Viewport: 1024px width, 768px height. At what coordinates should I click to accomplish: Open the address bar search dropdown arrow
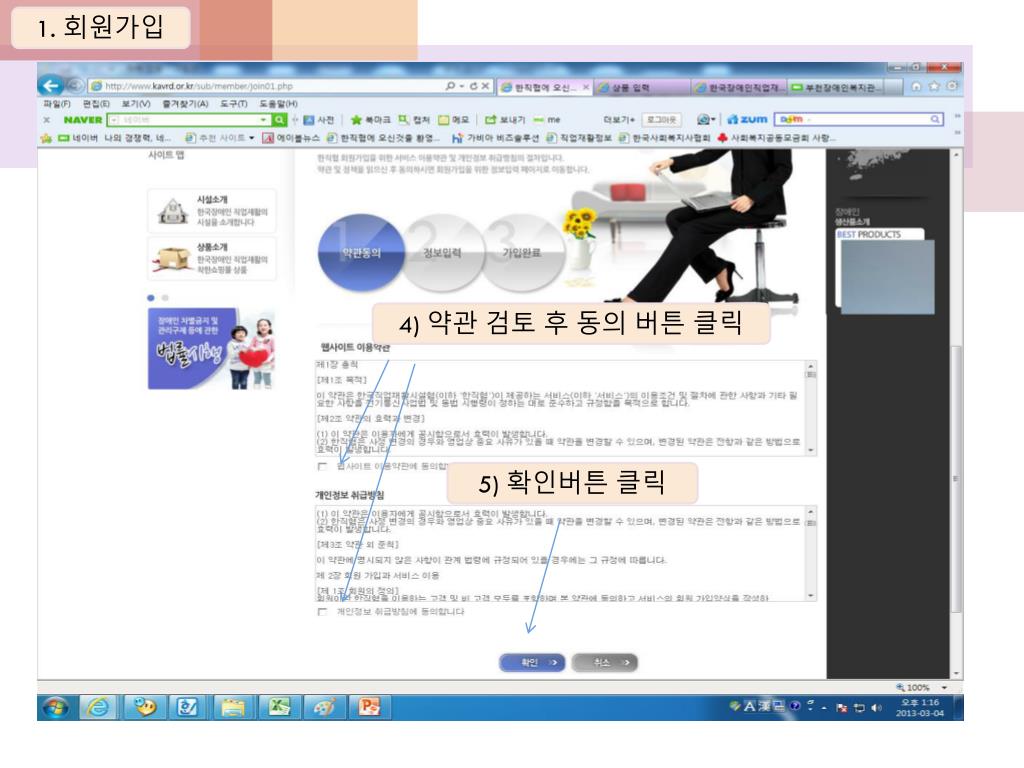pos(462,86)
